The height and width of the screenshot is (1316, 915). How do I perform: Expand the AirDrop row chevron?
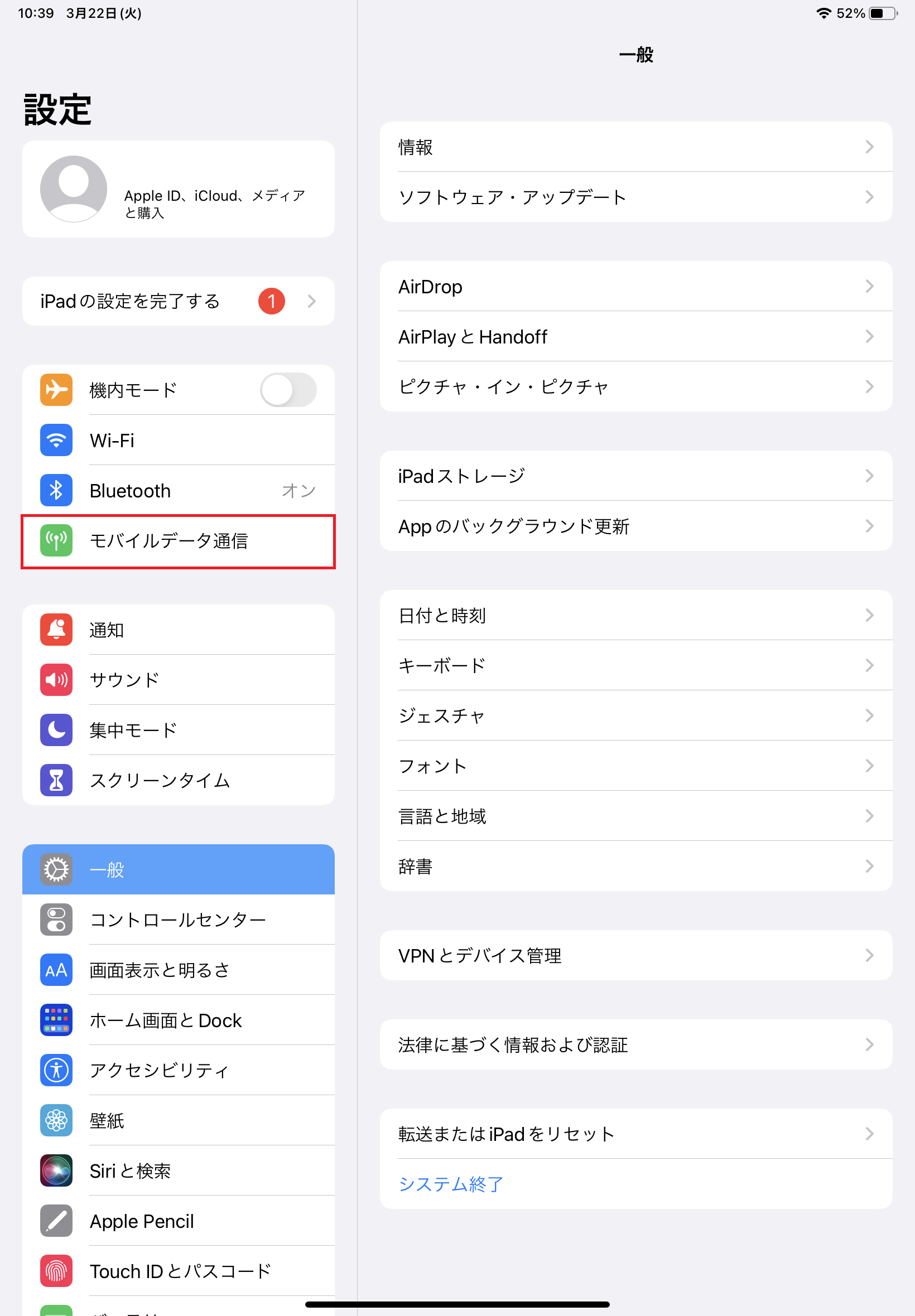pyautogui.click(x=869, y=287)
